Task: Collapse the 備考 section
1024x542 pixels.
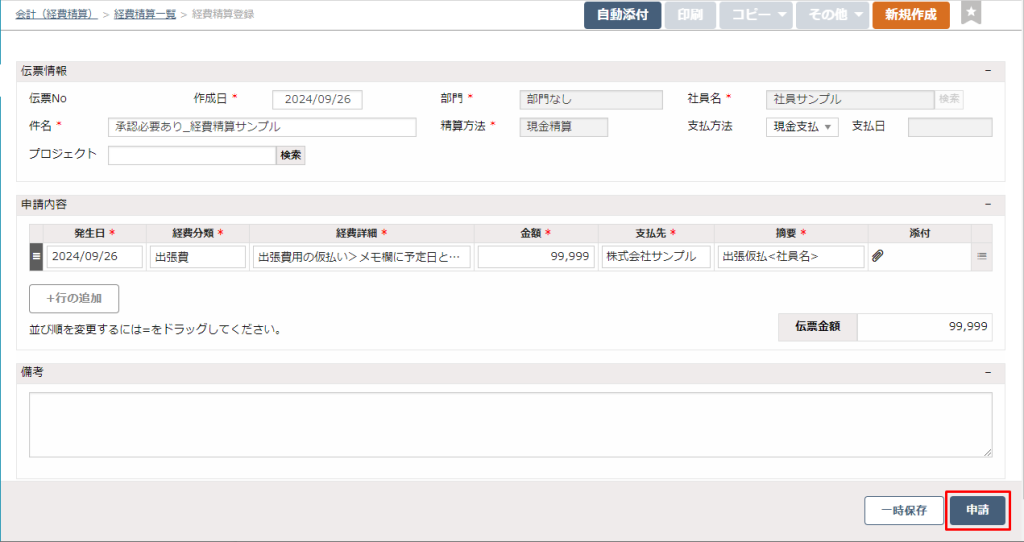Action: [988, 372]
